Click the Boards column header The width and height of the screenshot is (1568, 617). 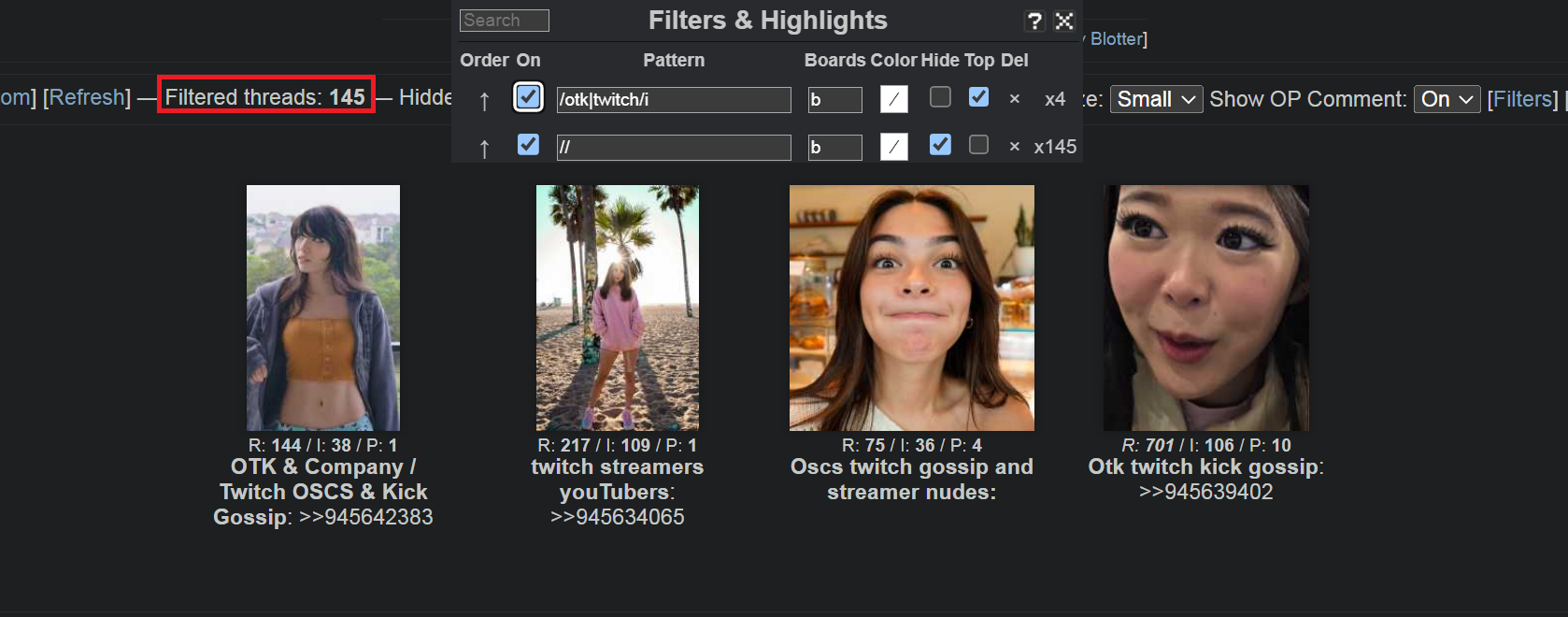[835, 60]
